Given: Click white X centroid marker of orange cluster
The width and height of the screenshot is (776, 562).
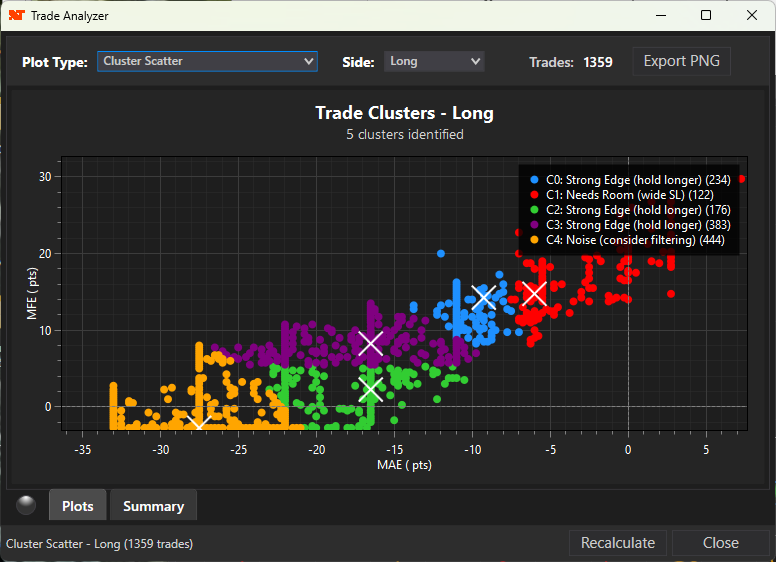Looking at the screenshot, I should pos(198,423).
